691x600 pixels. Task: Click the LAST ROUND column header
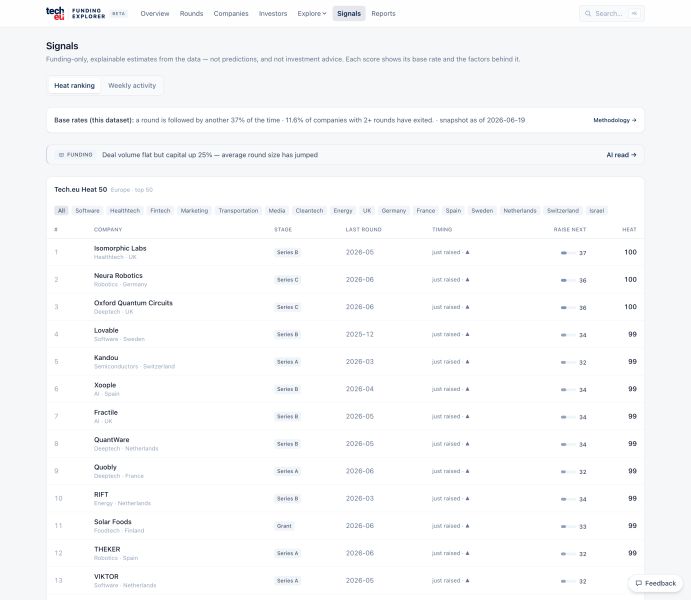click(364, 230)
